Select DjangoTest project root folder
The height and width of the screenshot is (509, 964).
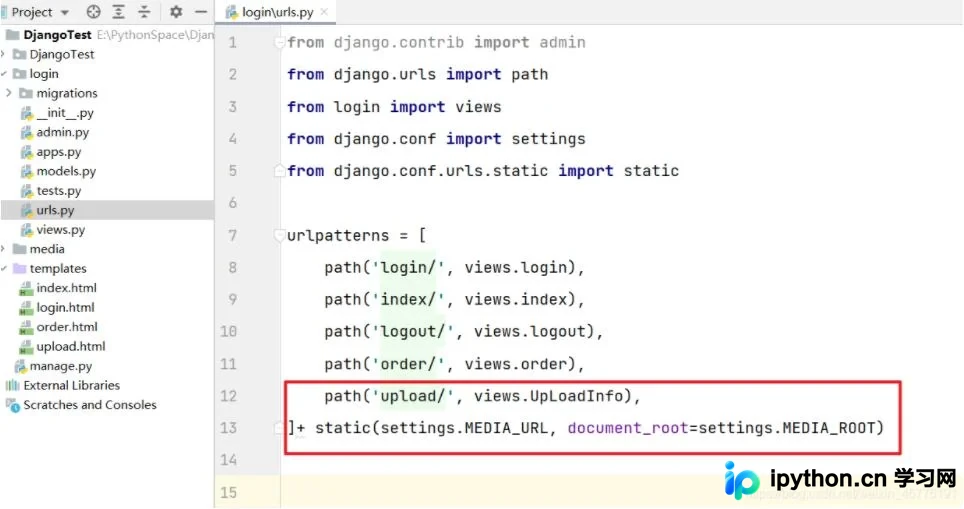[57, 35]
